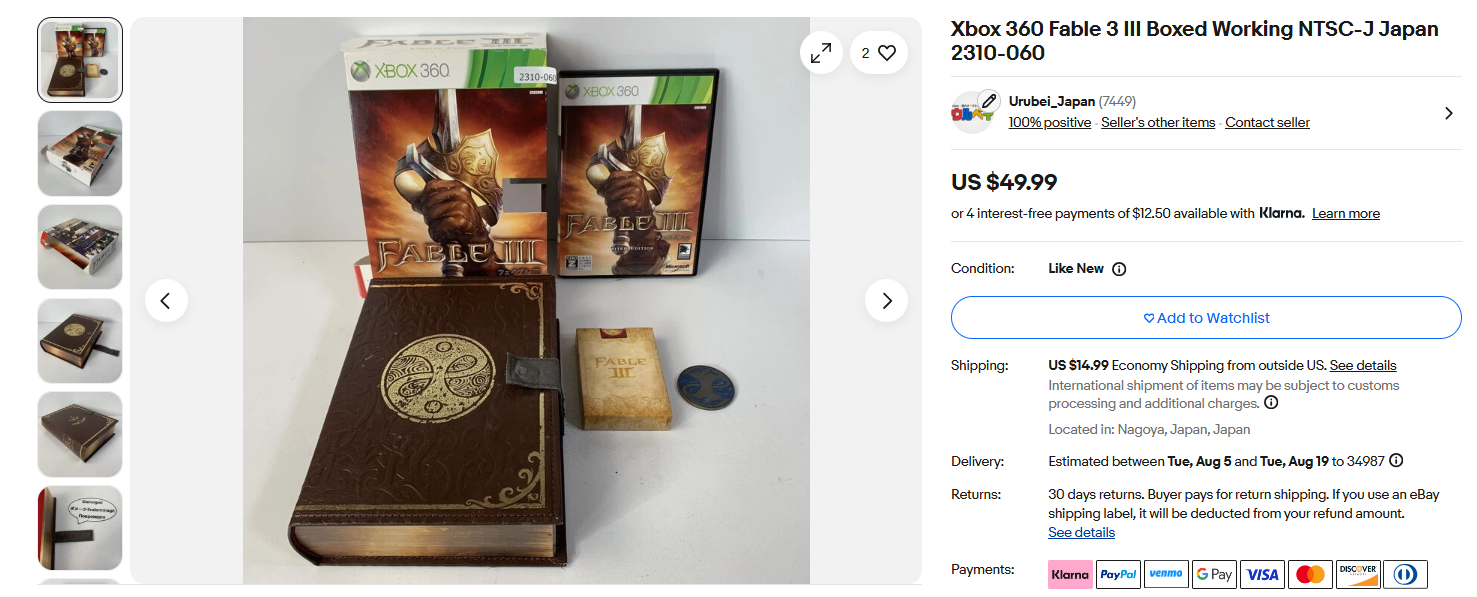Screen dimensions: 1477x597
Task: Click the heart icon to favorite the item
Action: tap(887, 53)
